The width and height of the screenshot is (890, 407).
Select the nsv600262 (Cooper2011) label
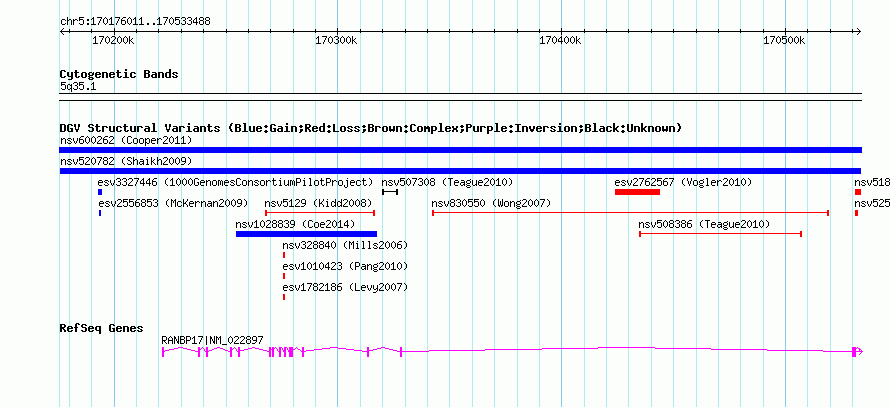point(126,140)
